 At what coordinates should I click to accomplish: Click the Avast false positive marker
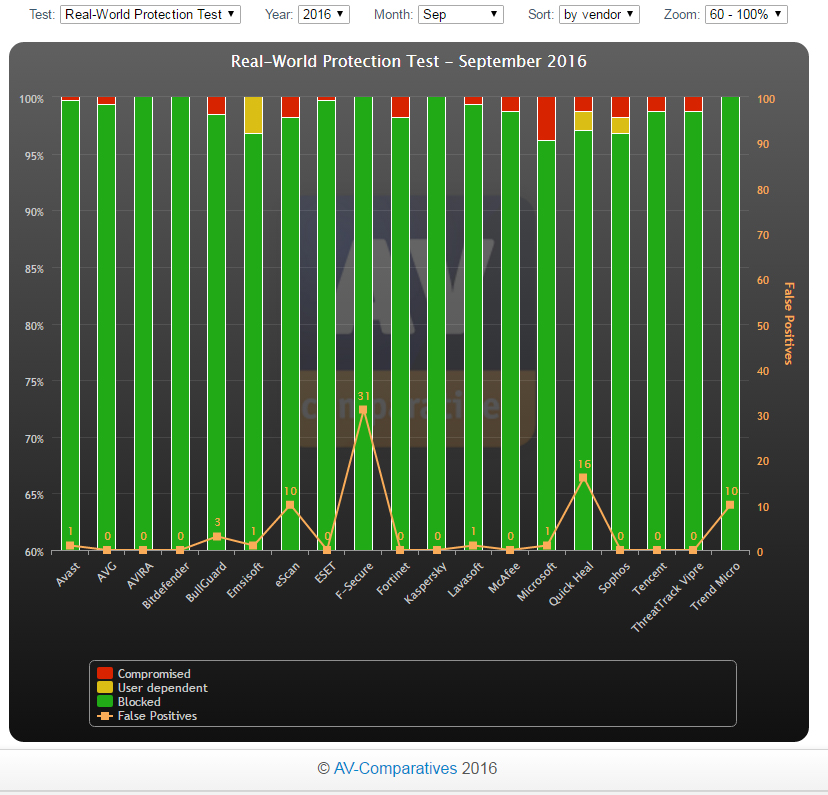pyautogui.click(x=70, y=545)
